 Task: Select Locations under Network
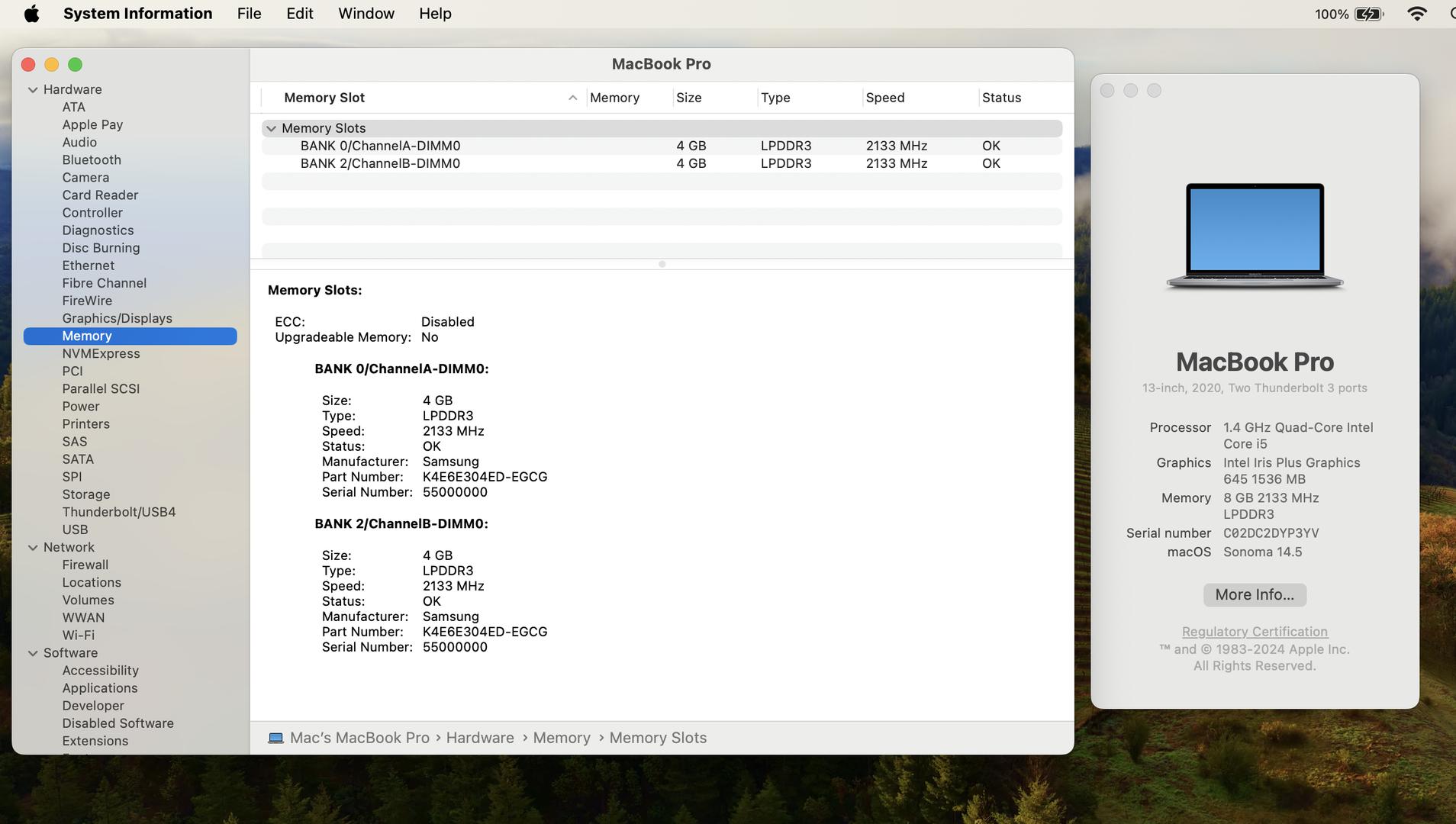(92, 583)
